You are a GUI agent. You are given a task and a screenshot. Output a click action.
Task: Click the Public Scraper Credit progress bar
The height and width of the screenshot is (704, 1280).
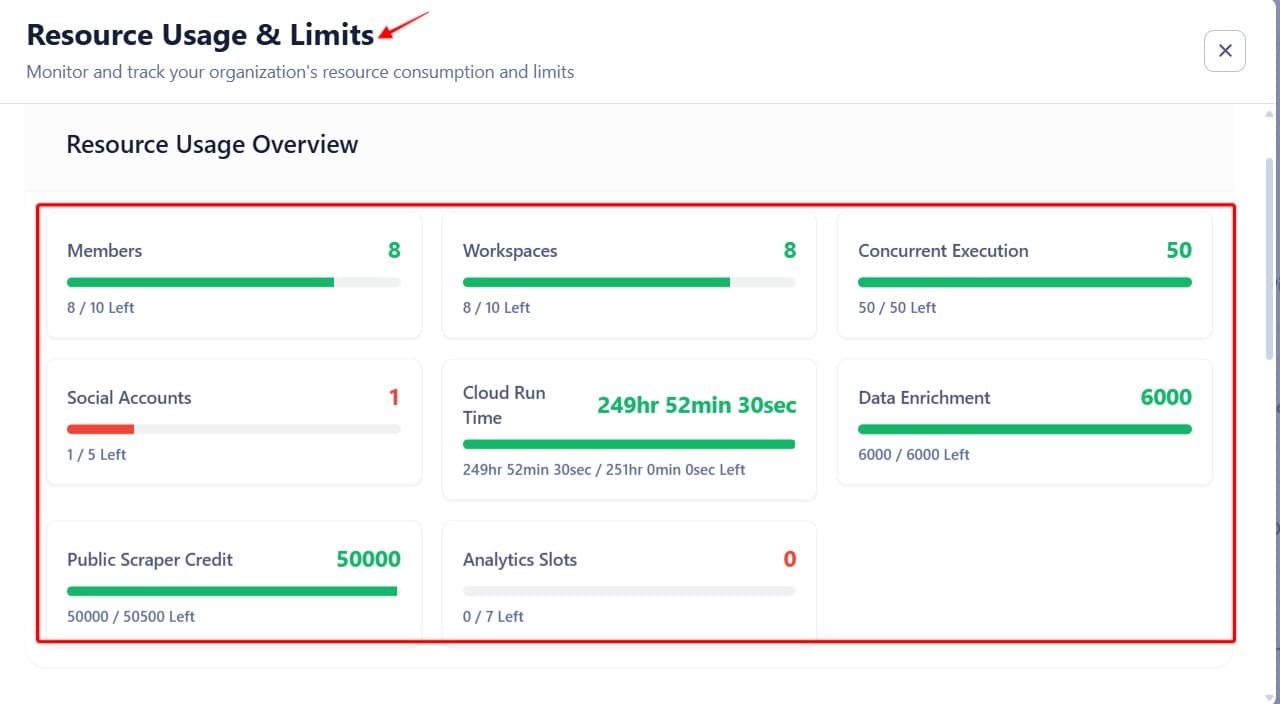(233, 591)
